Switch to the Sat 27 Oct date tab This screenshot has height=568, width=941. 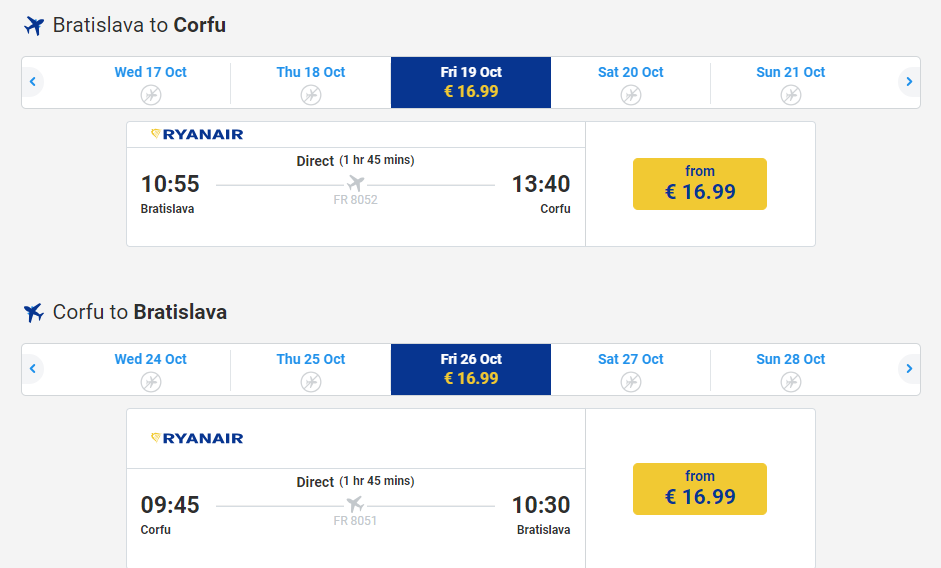point(631,369)
